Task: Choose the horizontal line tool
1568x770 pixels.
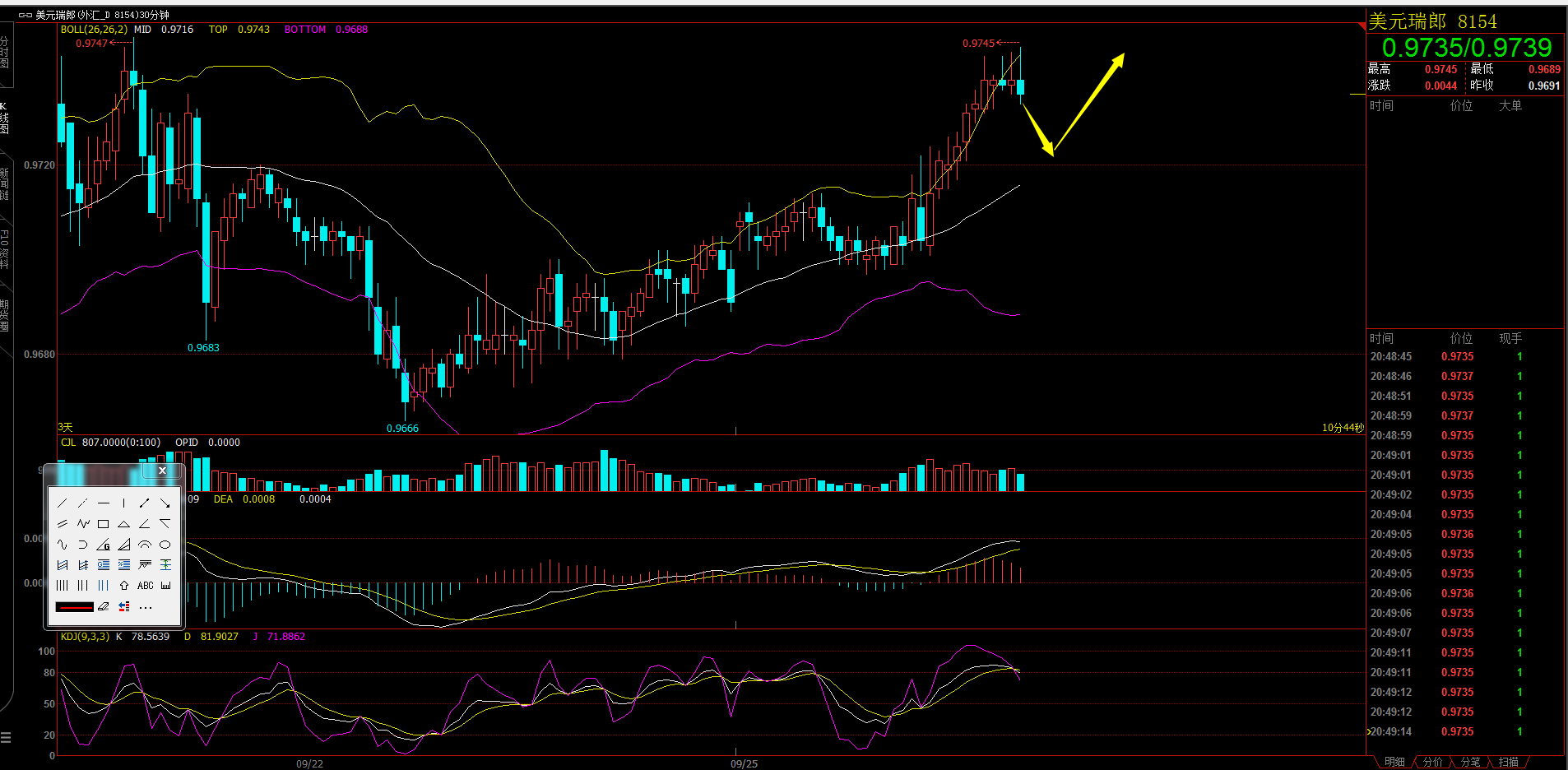Action: 104,503
